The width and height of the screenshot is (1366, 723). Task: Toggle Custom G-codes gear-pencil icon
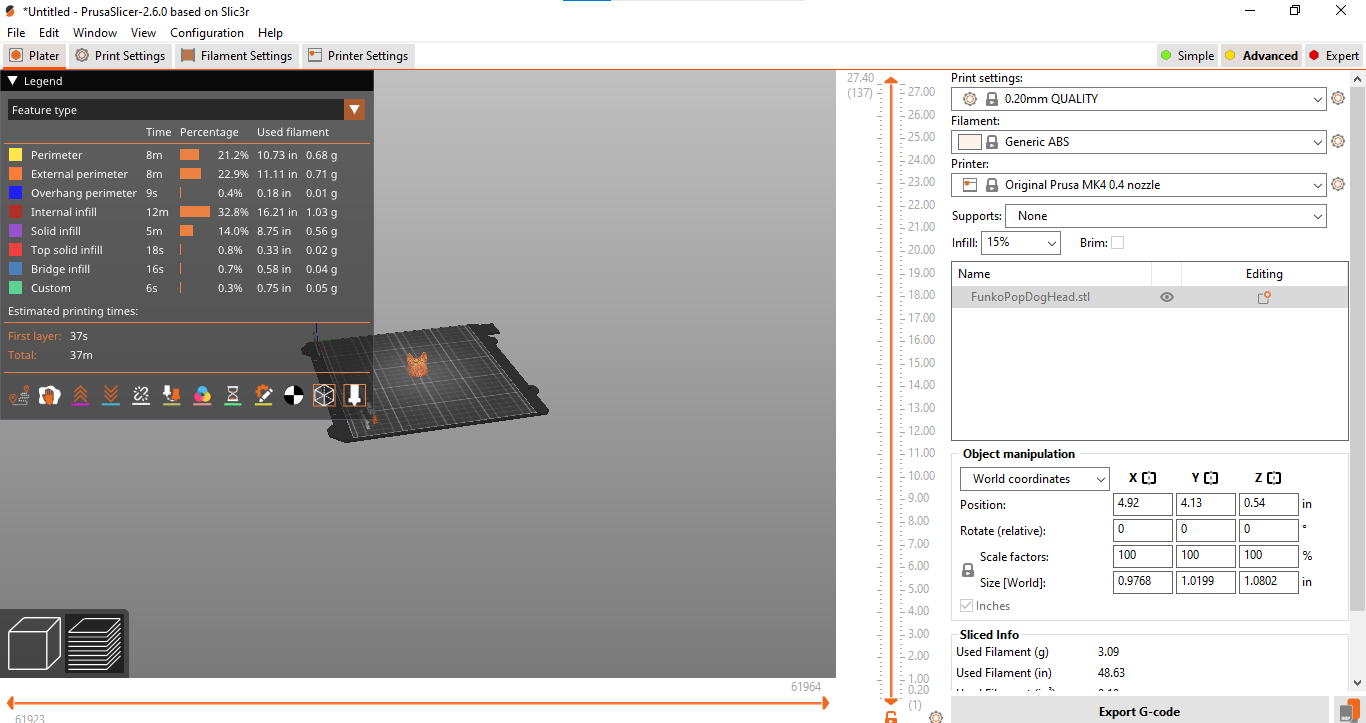click(263, 395)
